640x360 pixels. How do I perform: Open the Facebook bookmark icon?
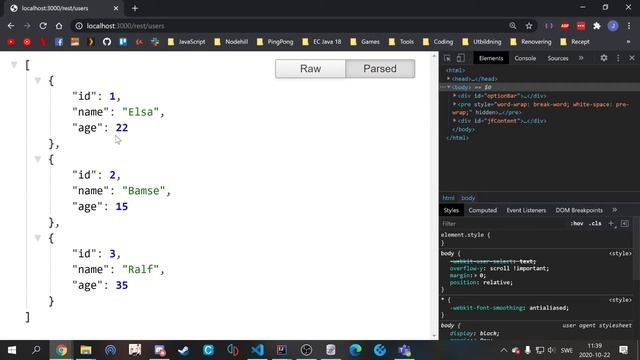pos(59,42)
